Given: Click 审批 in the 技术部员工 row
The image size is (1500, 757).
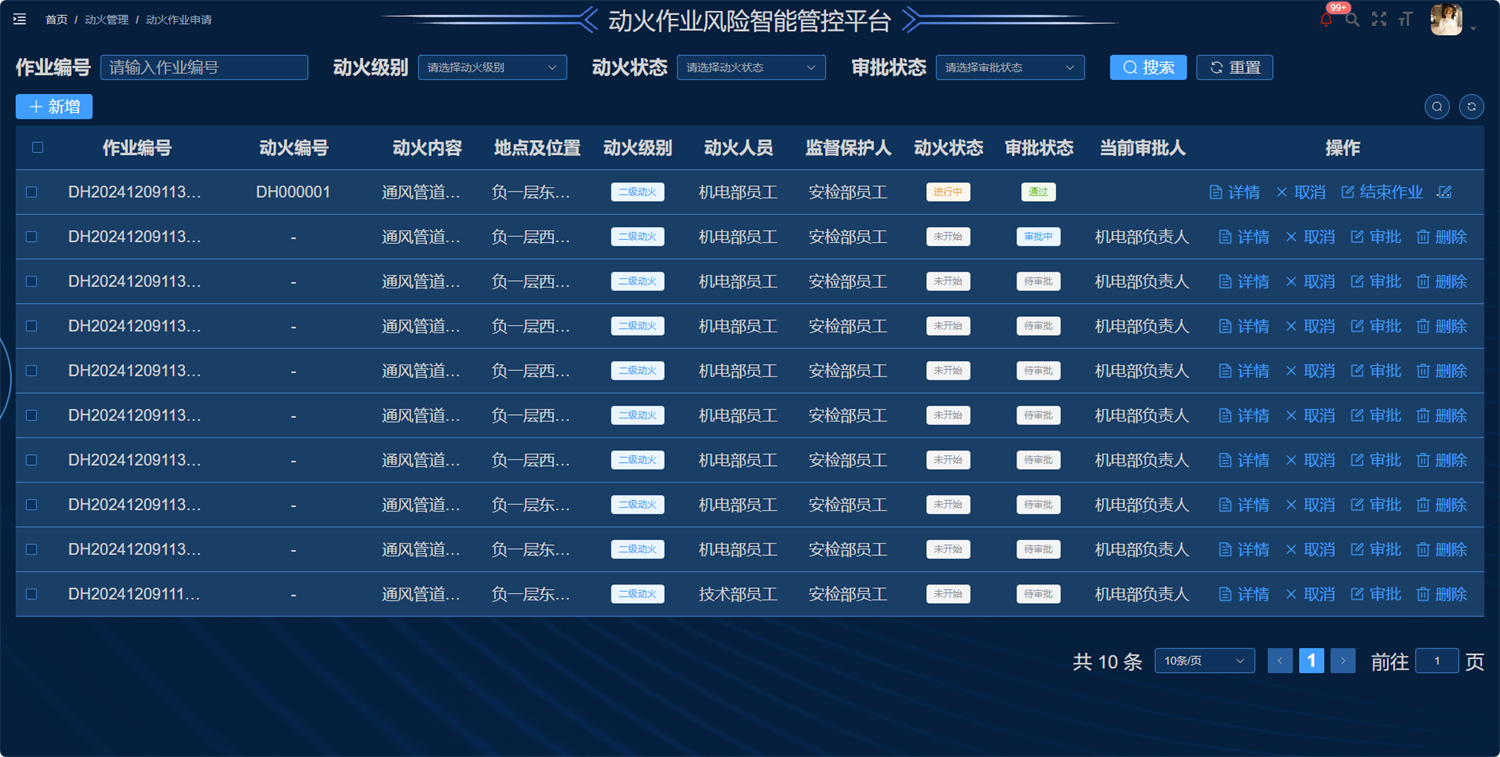Looking at the screenshot, I should pyautogui.click(x=1375, y=594).
